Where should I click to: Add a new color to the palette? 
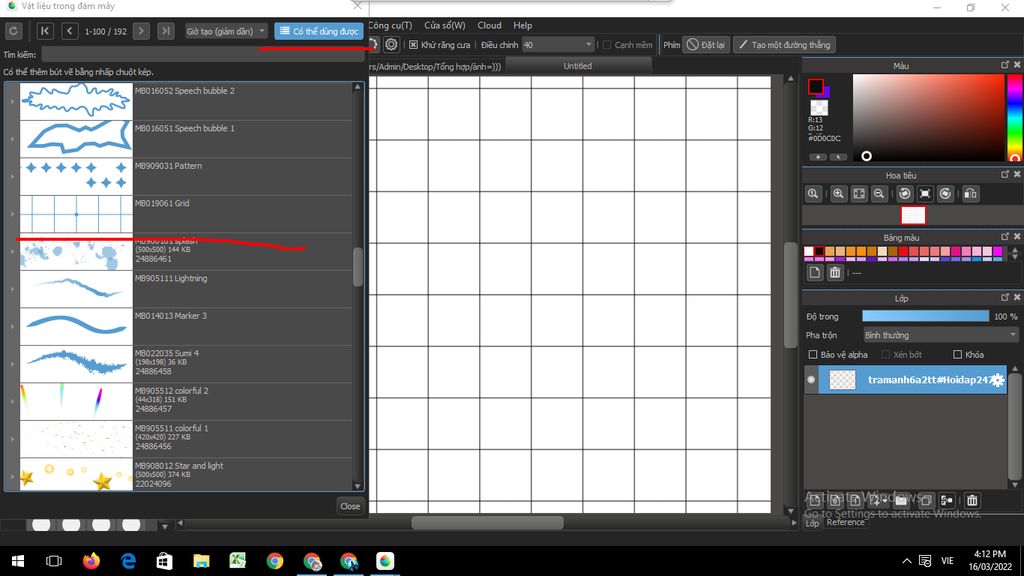(814, 272)
